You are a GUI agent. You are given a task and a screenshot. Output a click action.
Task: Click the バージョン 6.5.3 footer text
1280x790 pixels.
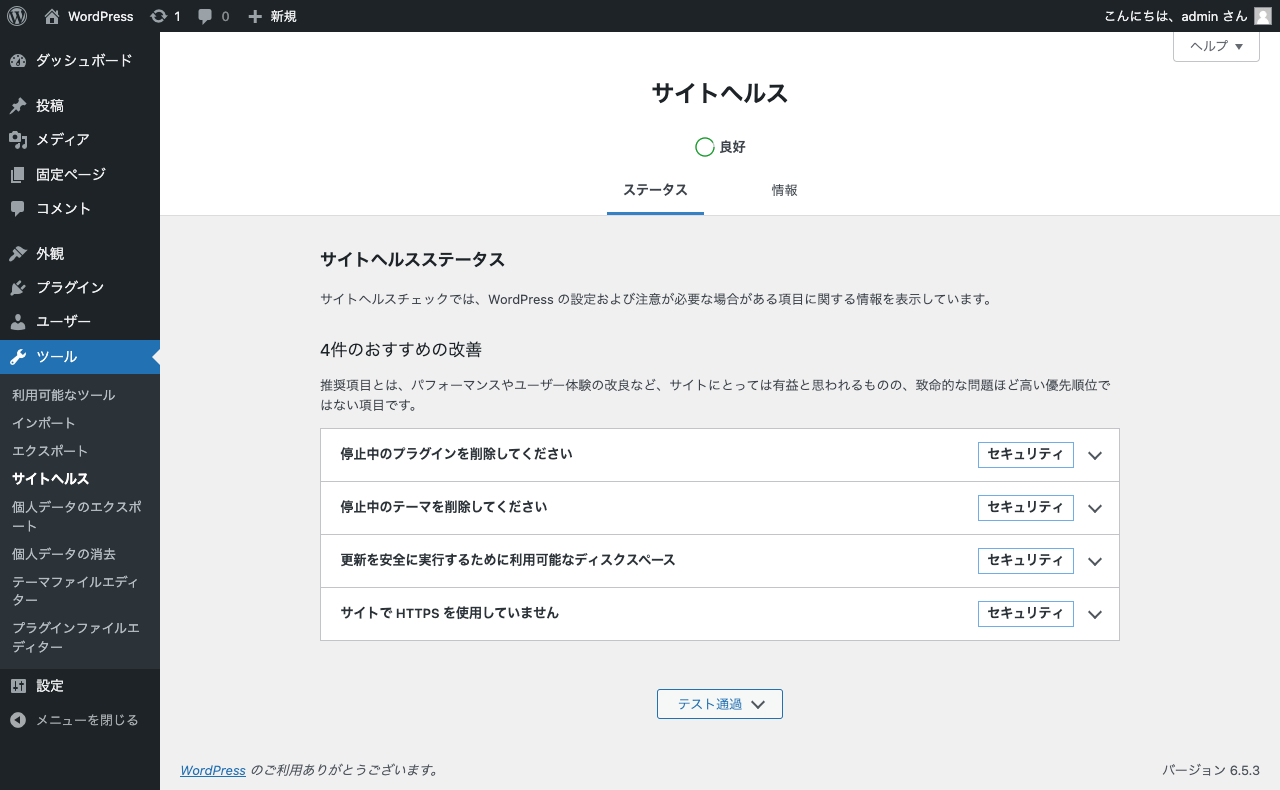click(1211, 770)
